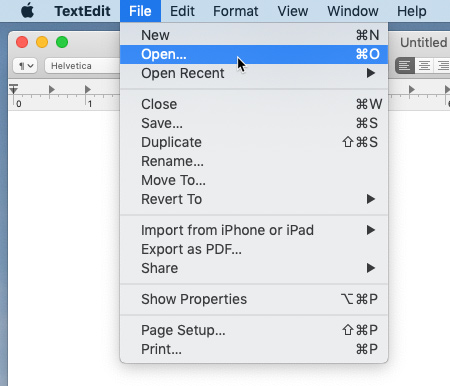Close the open File menu

[140, 11]
